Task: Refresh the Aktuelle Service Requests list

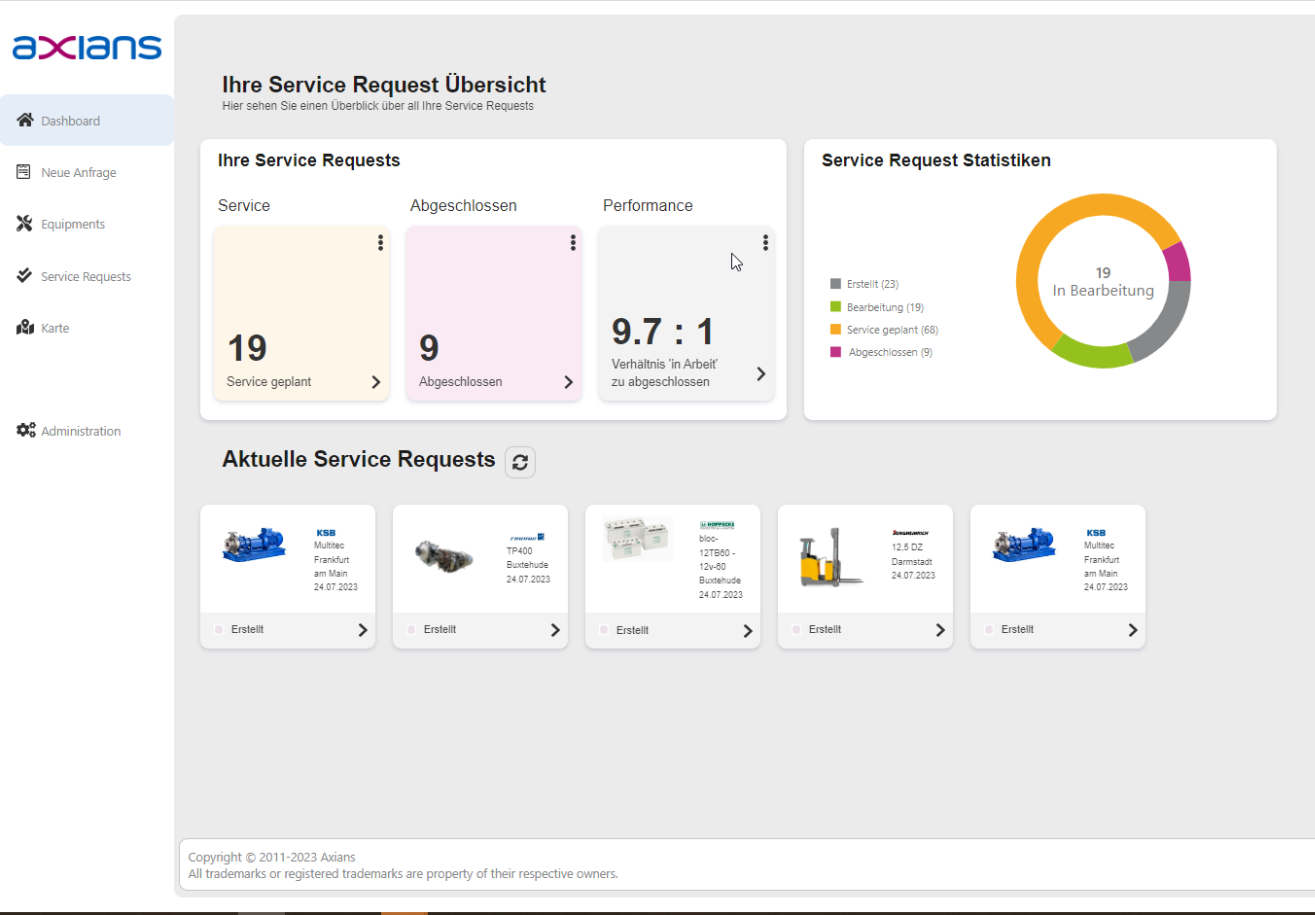Action: point(520,462)
